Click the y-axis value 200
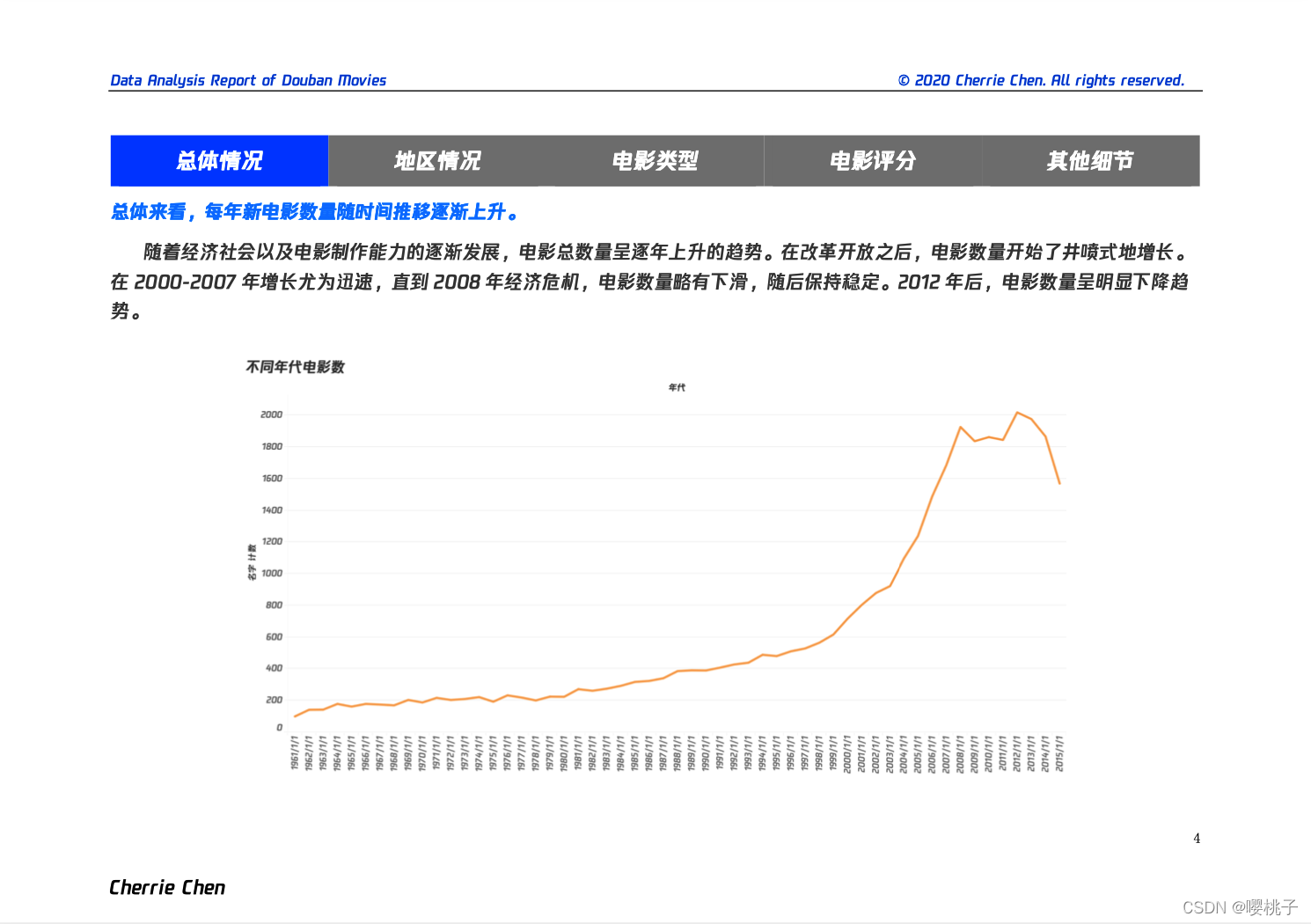The width and height of the screenshot is (1311, 924). 274,700
